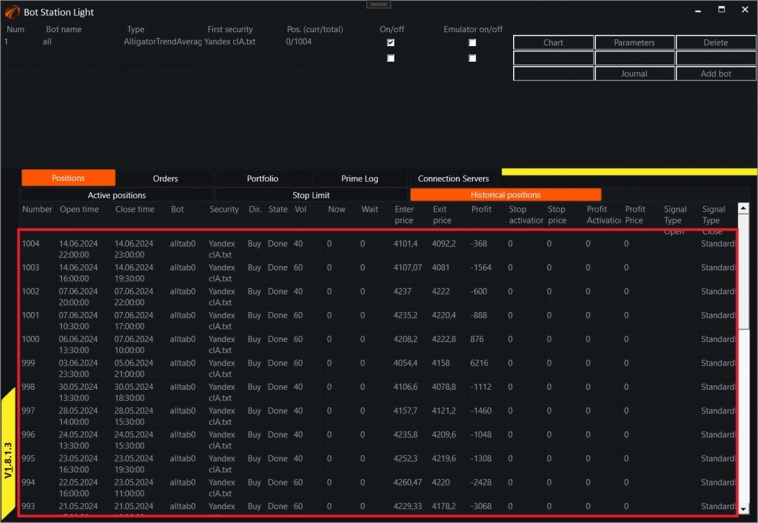This screenshot has height=523, width=758.
Task: Open bot Parameters
Action: pyautogui.click(x=634, y=43)
